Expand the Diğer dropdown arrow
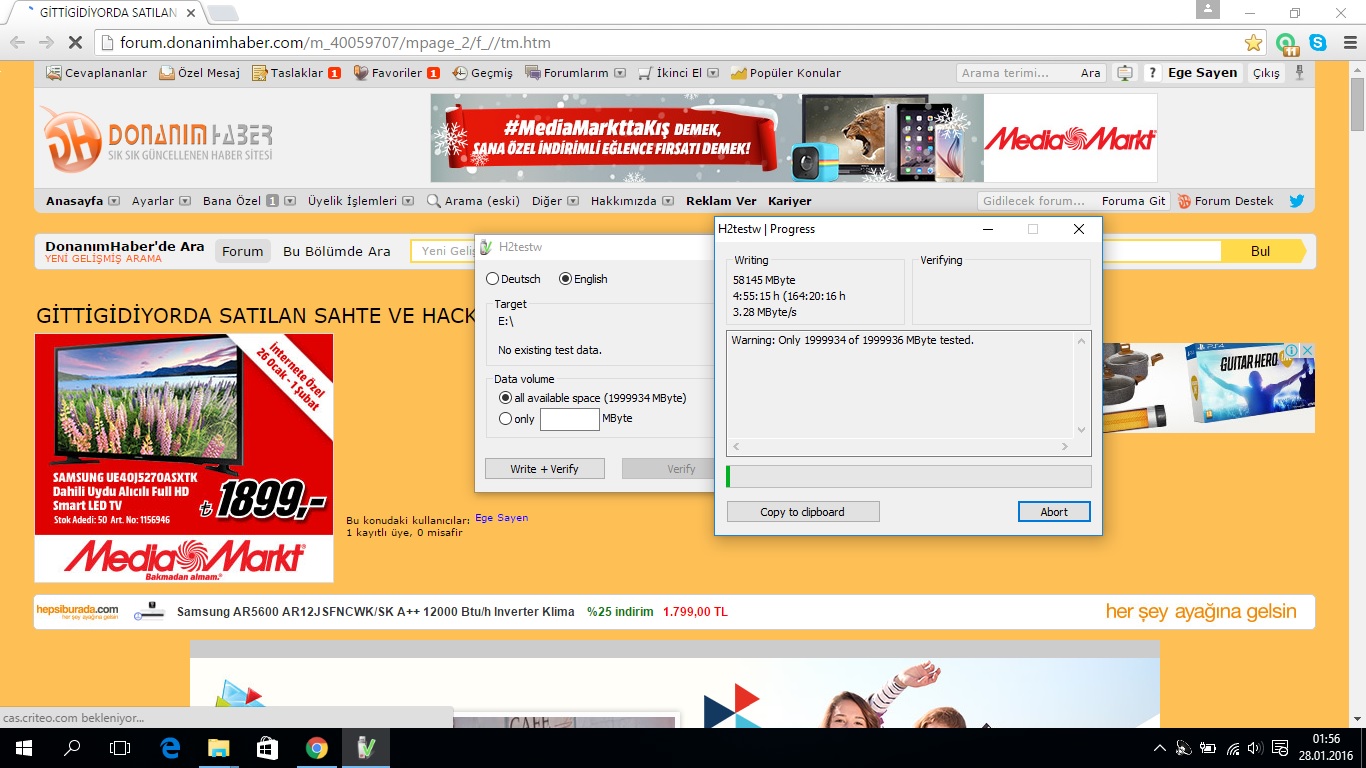Viewport: 1366px width, 768px height. pos(573,201)
